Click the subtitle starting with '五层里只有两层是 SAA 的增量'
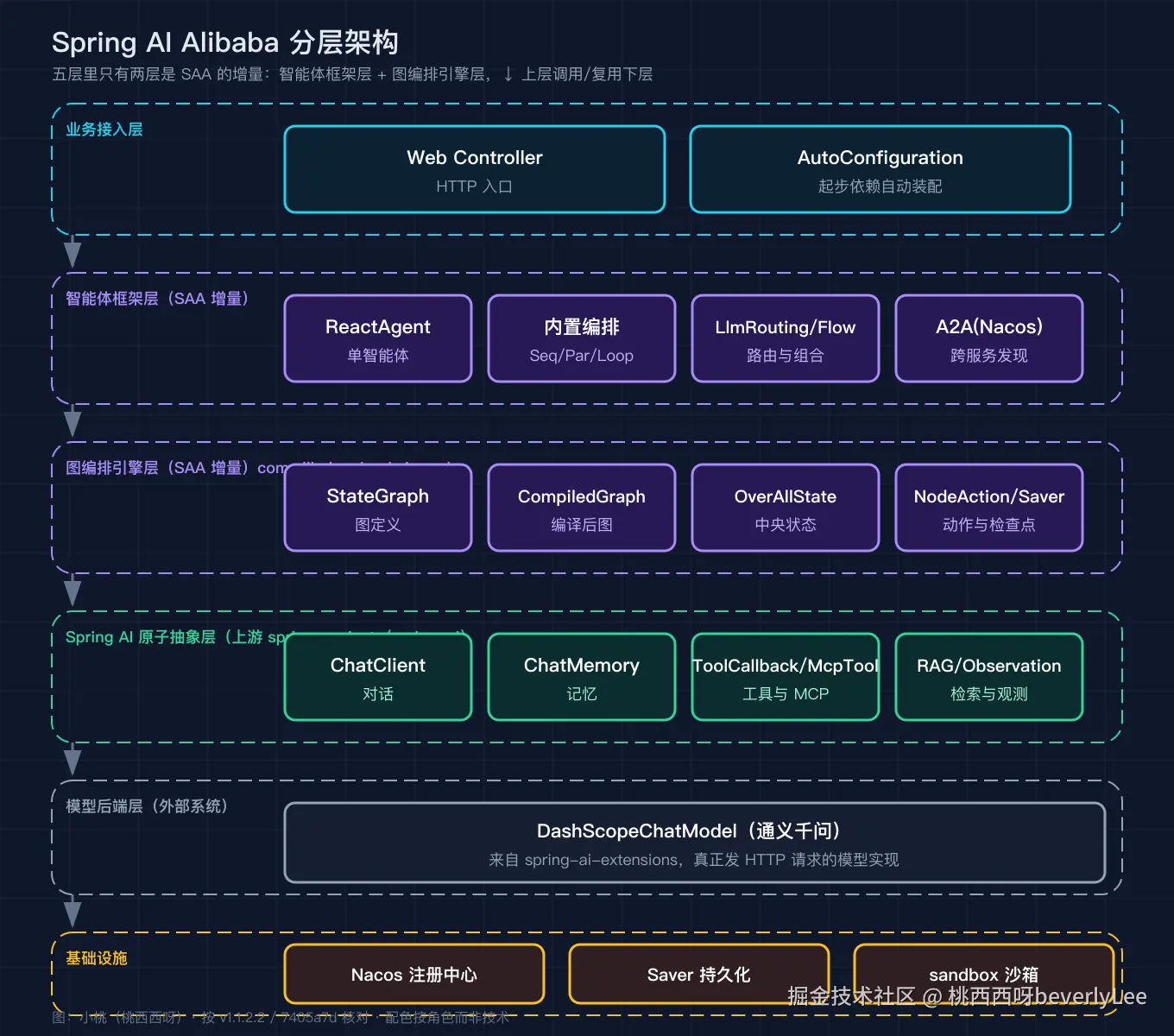Image resolution: width=1174 pixels, height=1036 pixels. [352, 74]
